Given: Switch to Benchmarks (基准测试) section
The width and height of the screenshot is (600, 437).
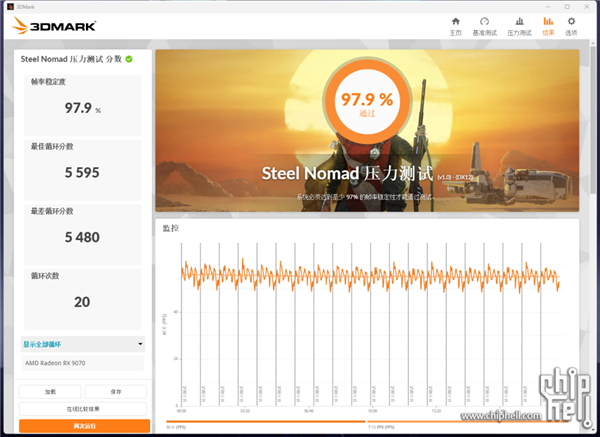Looking at the screenshot, I should tap(484, 26).
